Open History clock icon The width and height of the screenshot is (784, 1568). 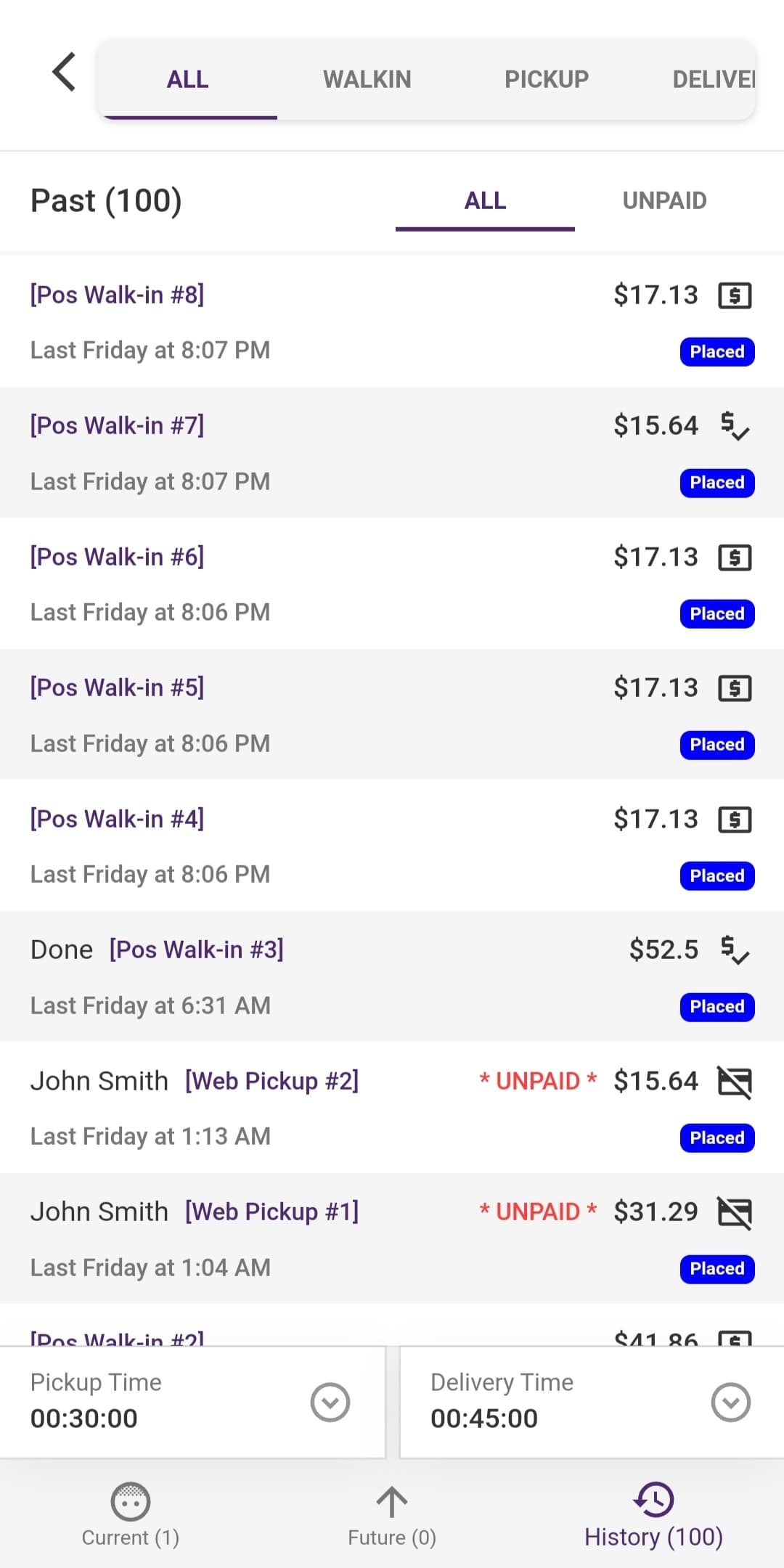coord(653,1500)
